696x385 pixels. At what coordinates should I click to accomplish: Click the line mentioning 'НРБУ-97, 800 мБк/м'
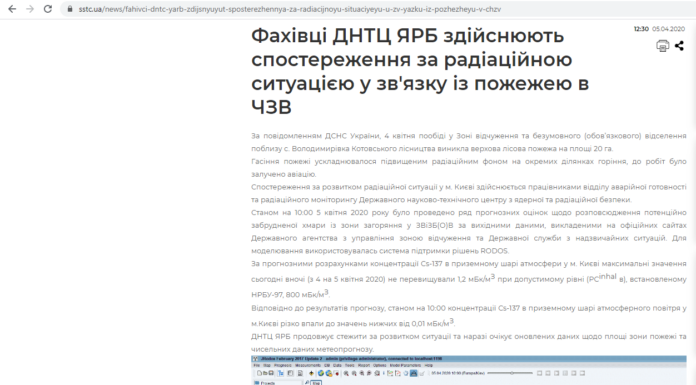click(290, 294)
